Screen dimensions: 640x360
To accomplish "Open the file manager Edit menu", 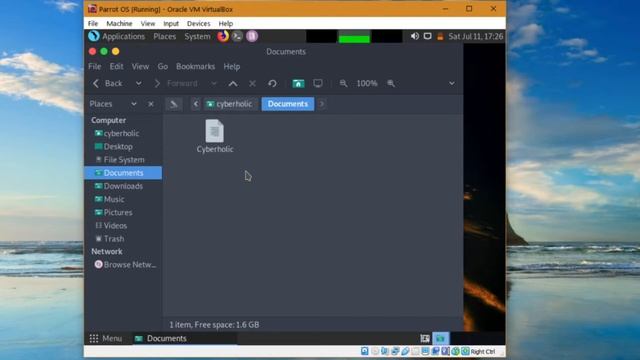I will 116,67.
